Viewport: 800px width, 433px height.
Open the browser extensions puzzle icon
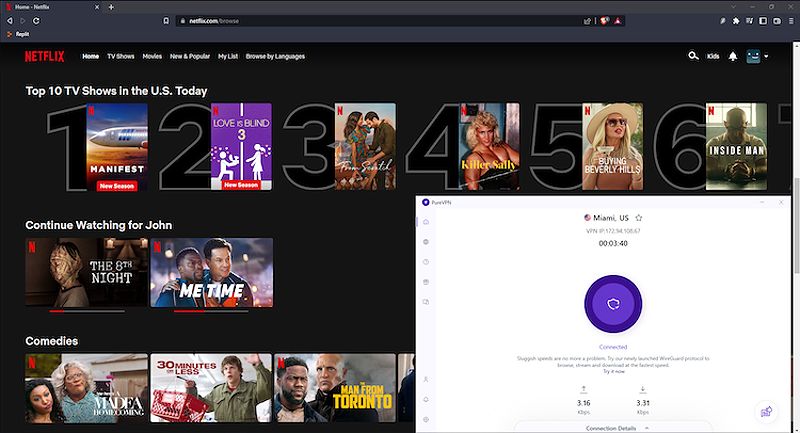(736, 21)
